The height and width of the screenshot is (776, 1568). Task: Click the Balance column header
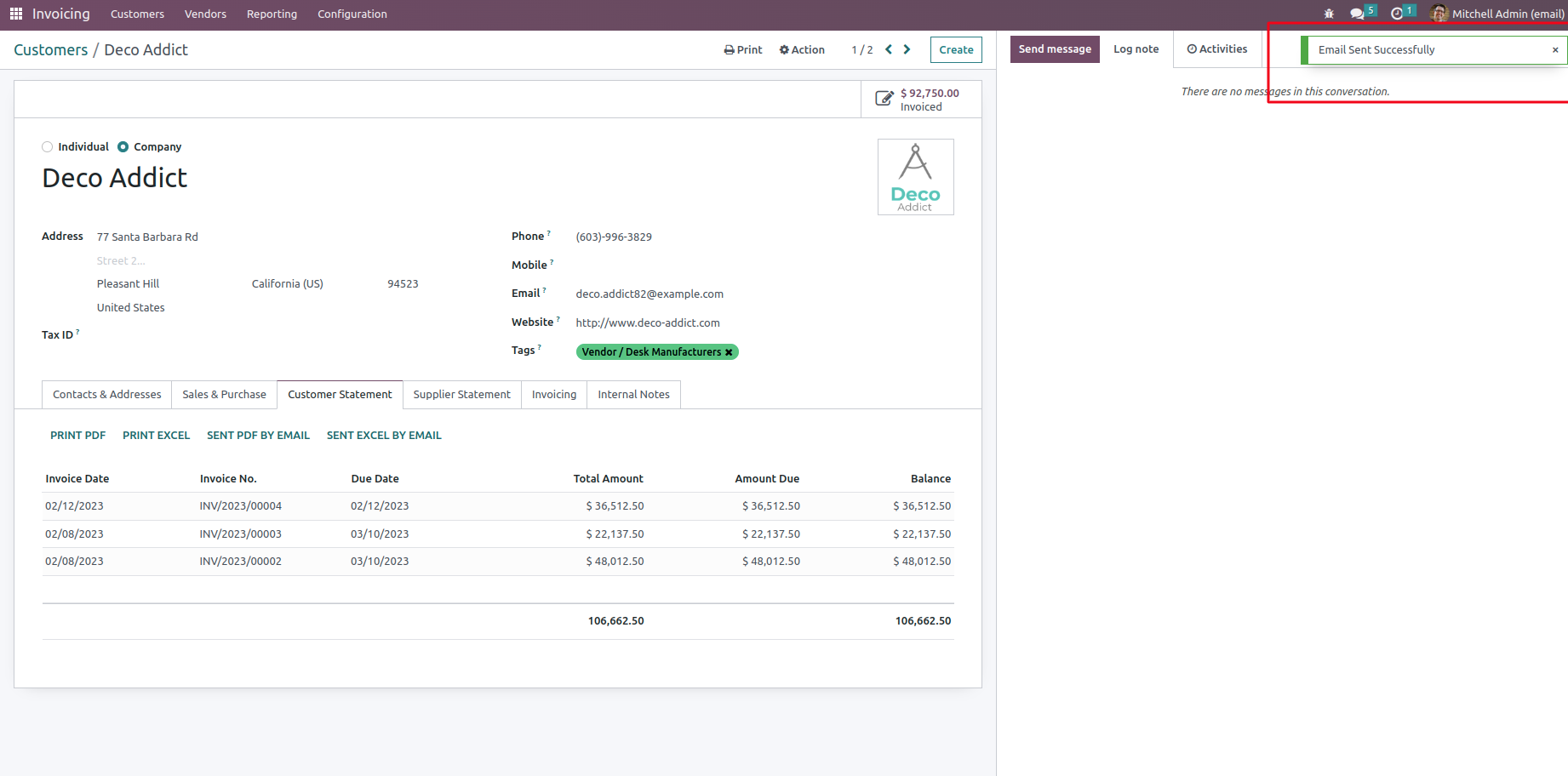931,479
